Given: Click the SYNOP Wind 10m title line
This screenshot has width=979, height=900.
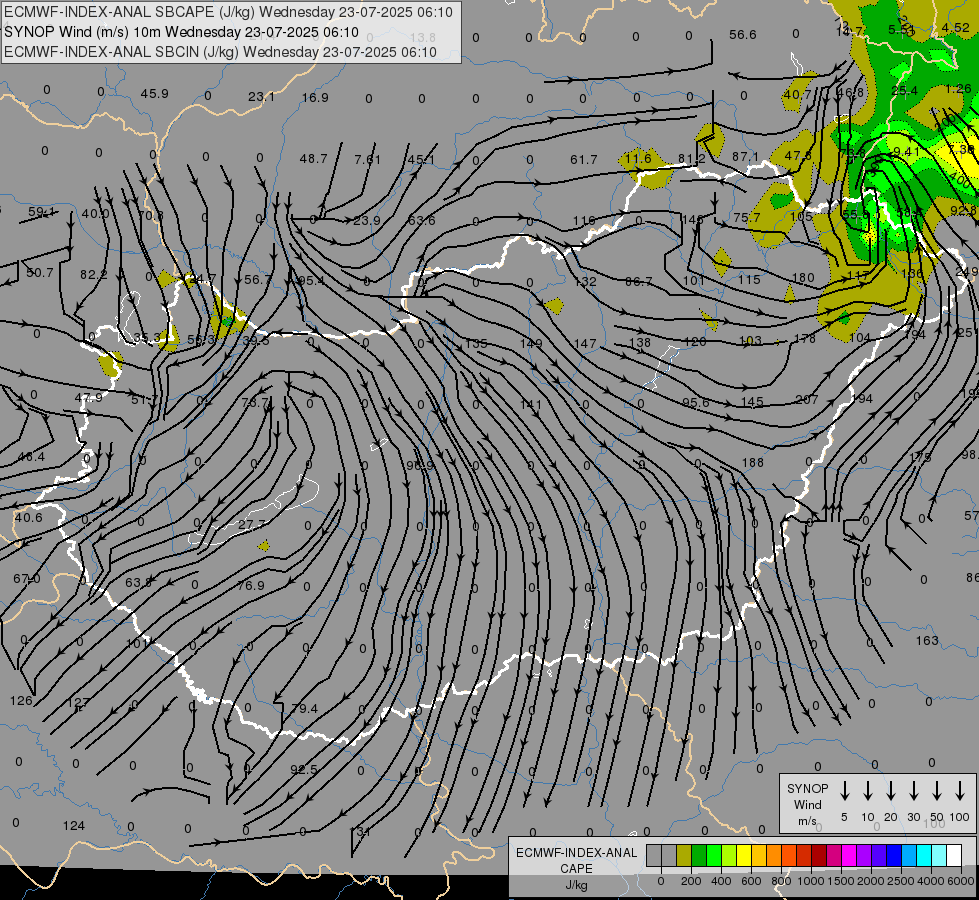Looking at the screenshot, I should click(181, 32).
